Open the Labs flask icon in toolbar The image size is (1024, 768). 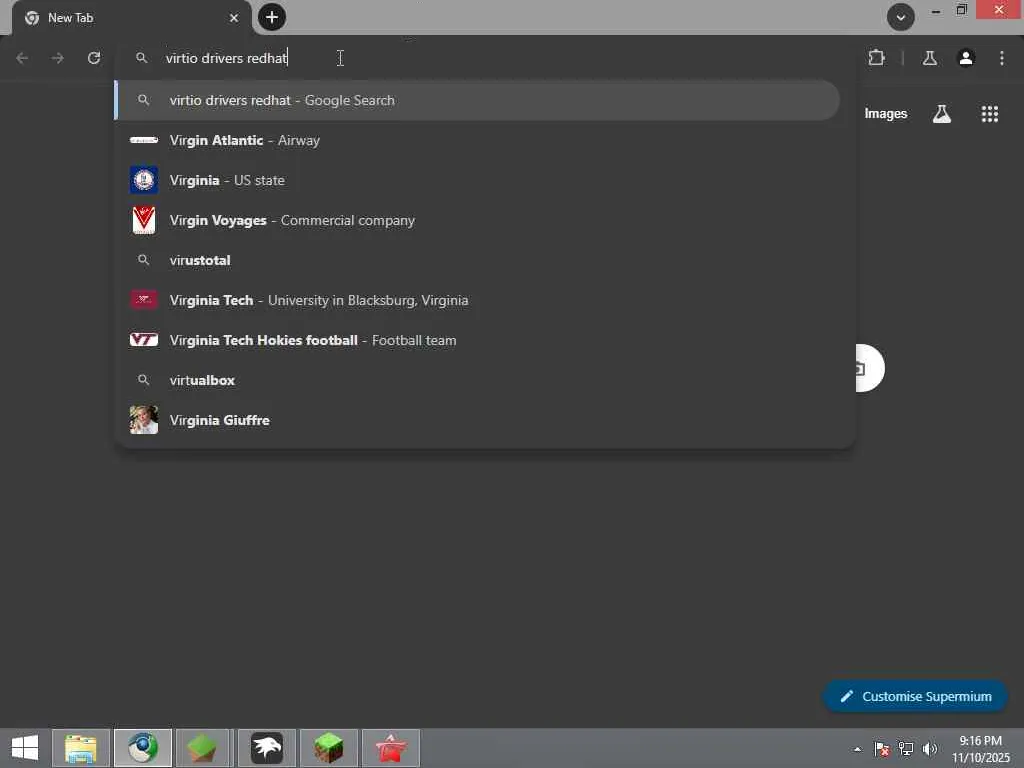click(x=930, y=58)
